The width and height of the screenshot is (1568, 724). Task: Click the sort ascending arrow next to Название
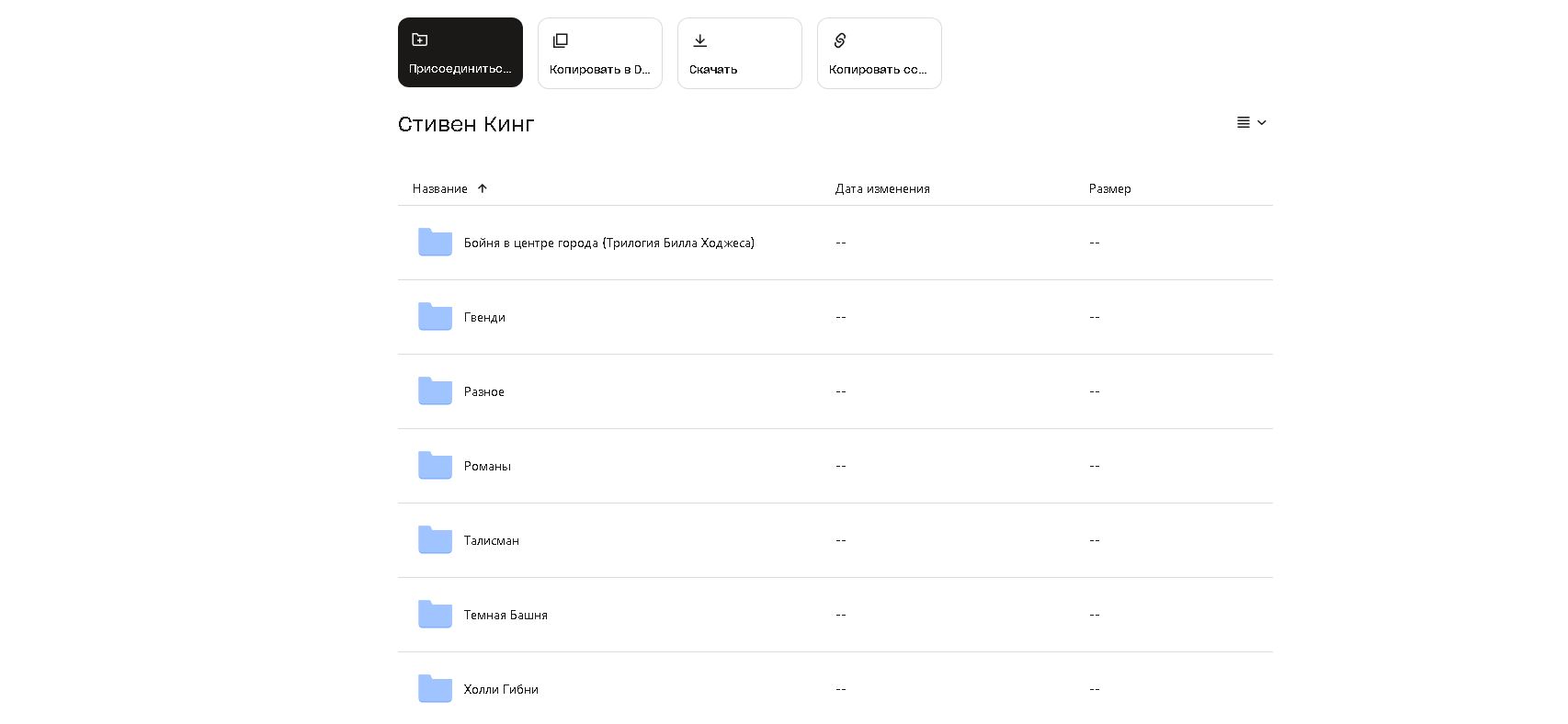(x=482, y=188)
